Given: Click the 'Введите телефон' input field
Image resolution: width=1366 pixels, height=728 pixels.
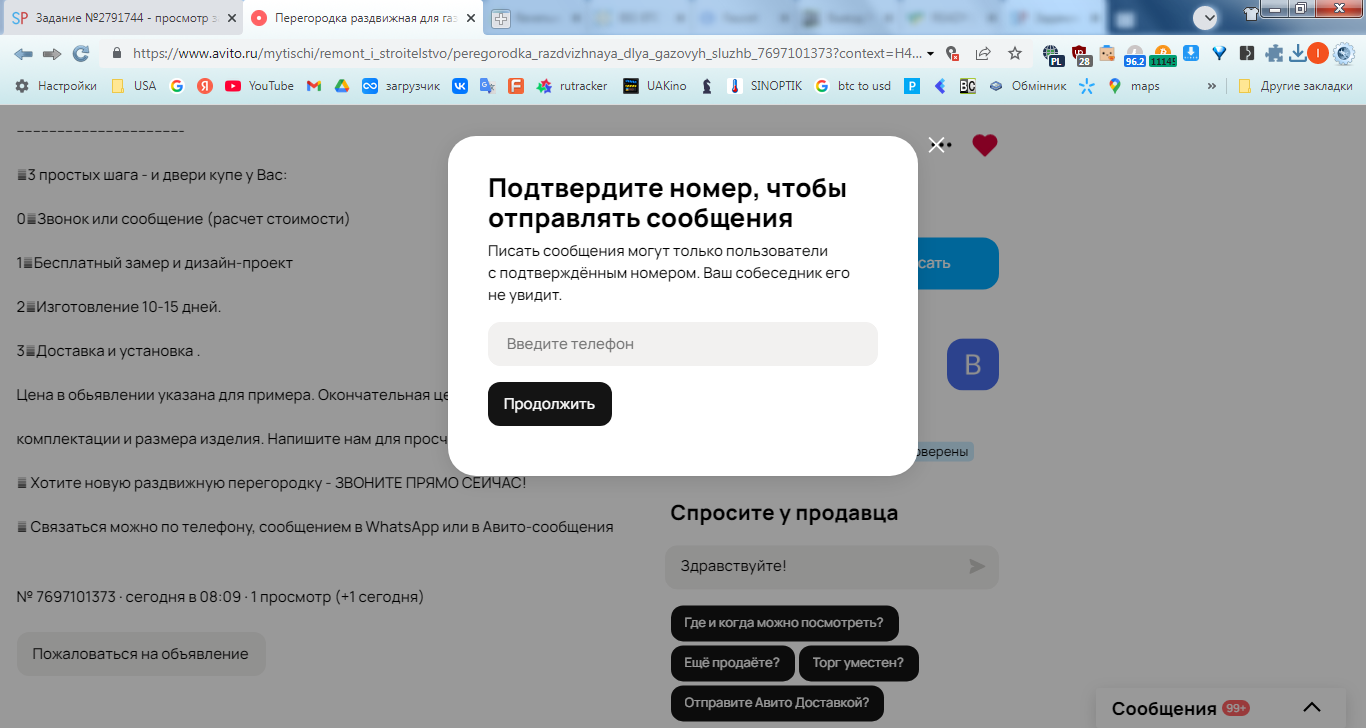Looking at the screenshot, I should [x=683, y=344].
